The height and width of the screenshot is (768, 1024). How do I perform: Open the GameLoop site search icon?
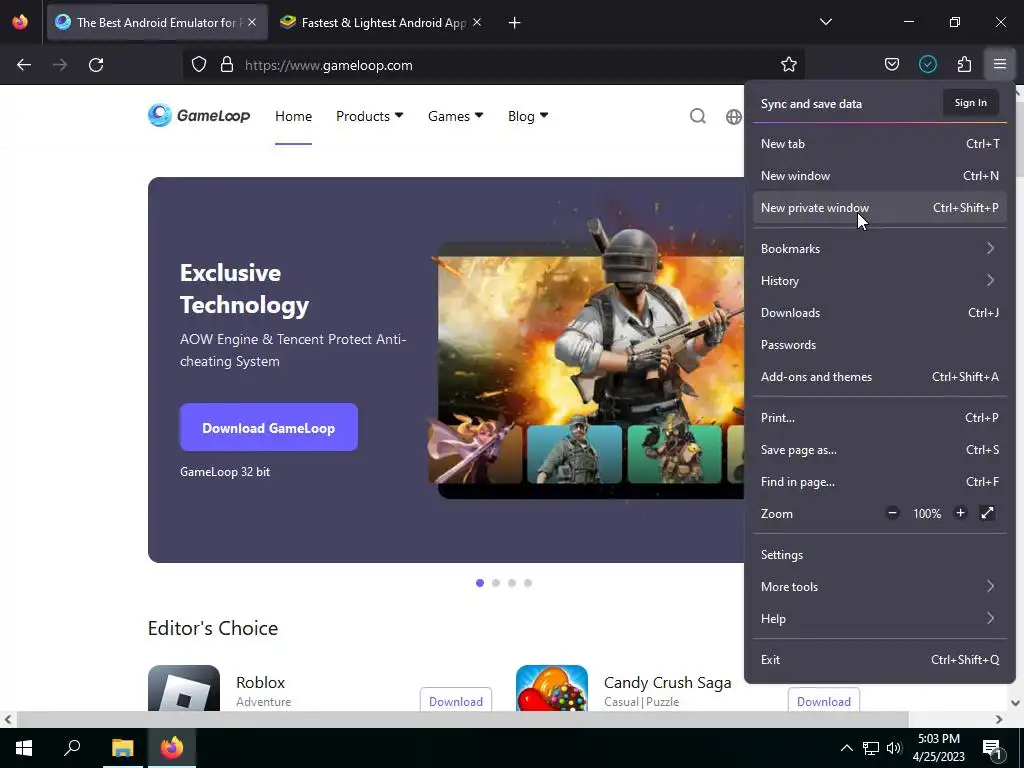point(697,116)
